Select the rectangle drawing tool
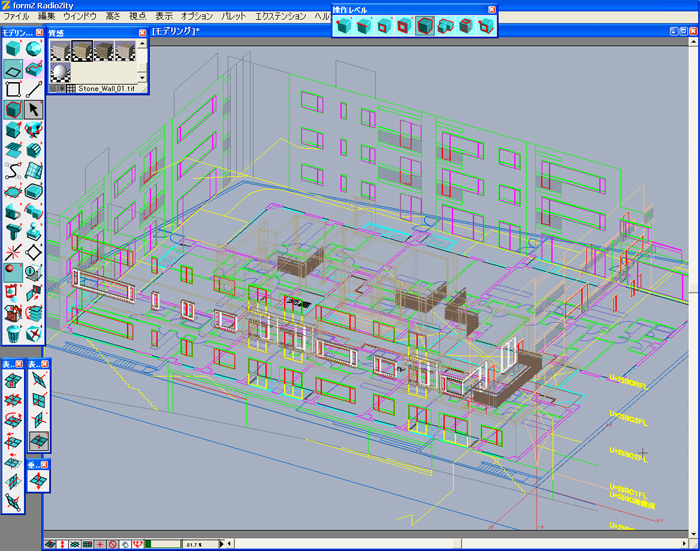Viewport: 700px width, 551px height. [13, 89]
